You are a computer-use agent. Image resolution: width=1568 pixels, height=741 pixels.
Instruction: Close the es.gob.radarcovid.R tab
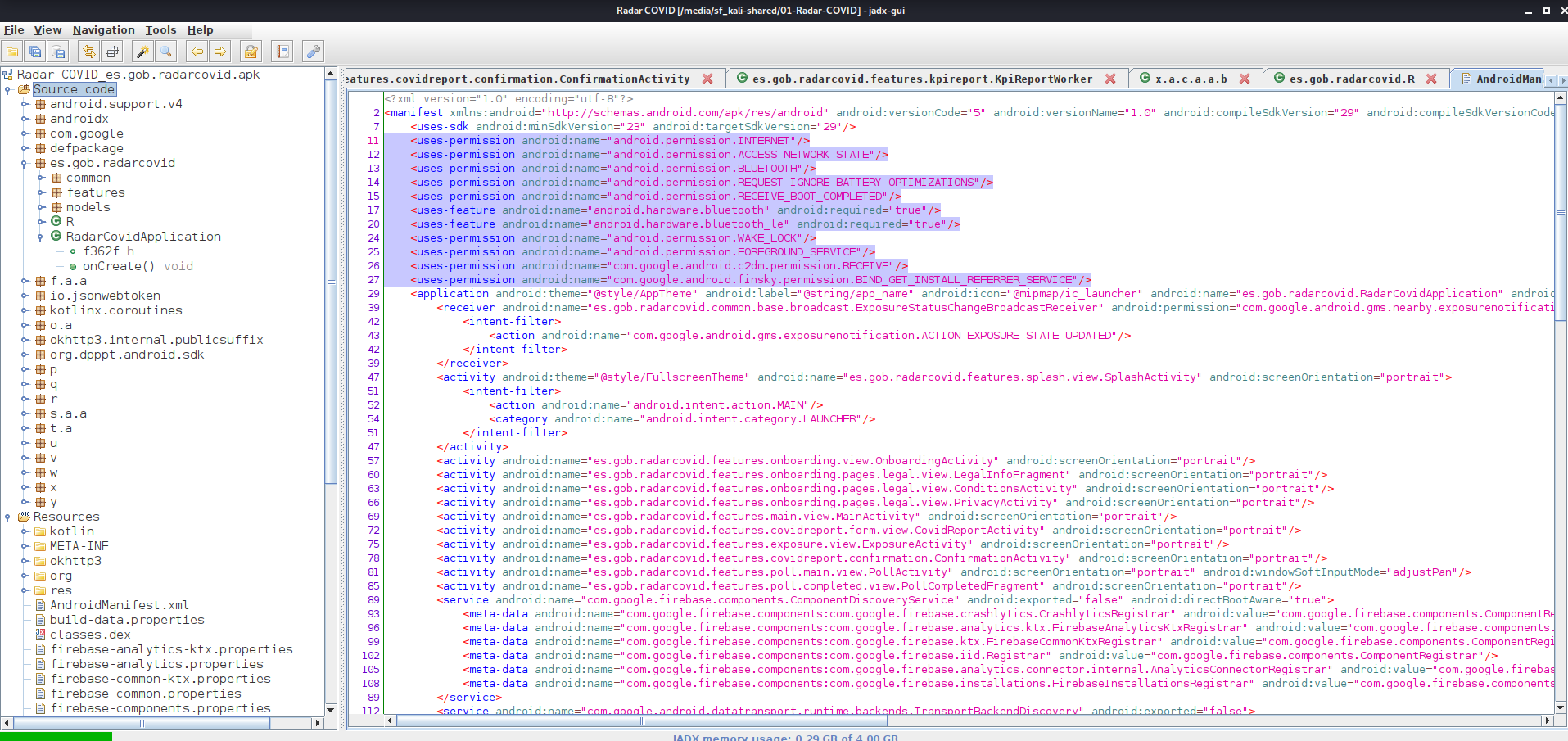pyautogui.click(x=1431, y=79)
